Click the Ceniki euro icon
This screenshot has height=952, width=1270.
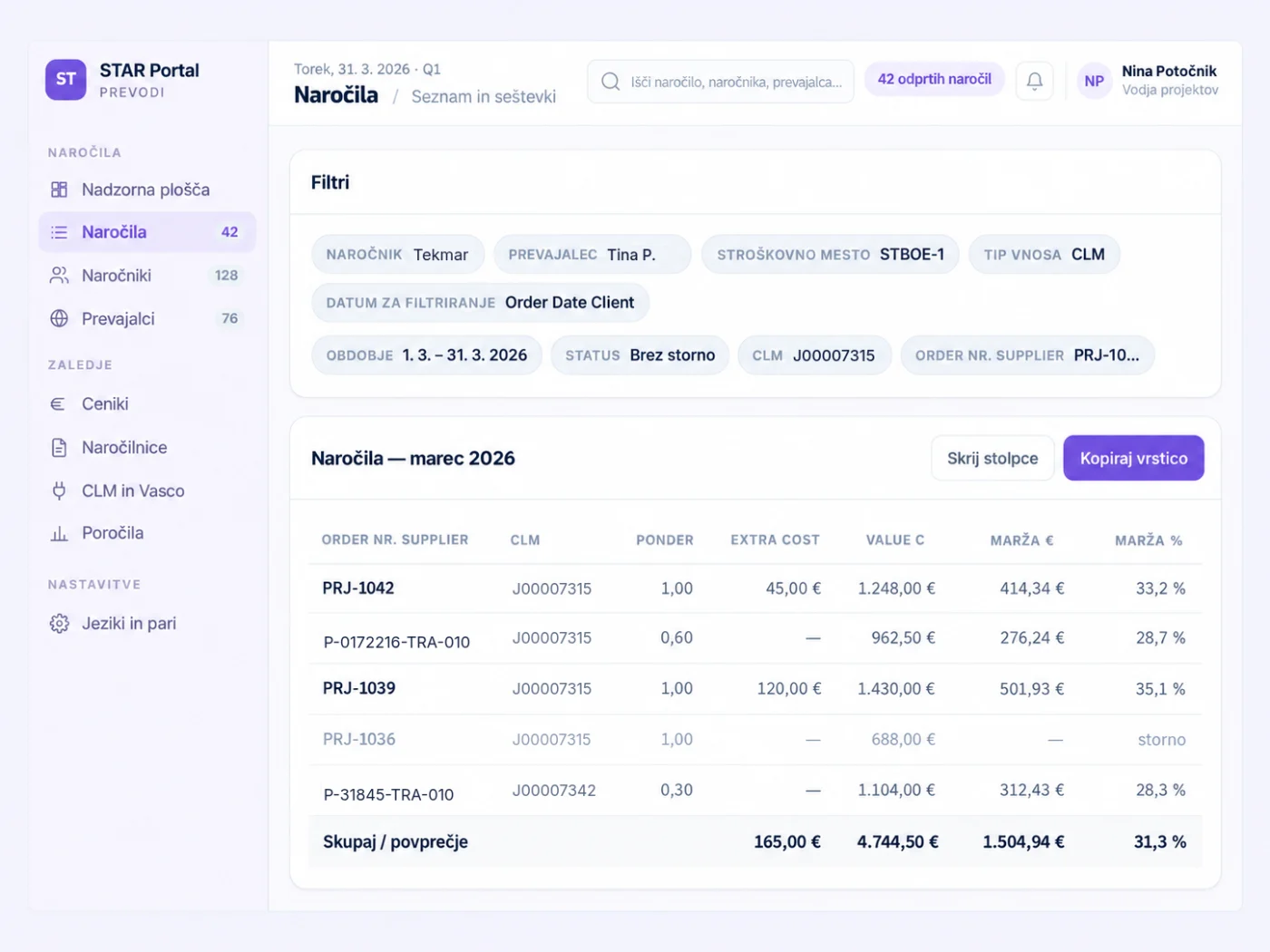coord(59,404)
